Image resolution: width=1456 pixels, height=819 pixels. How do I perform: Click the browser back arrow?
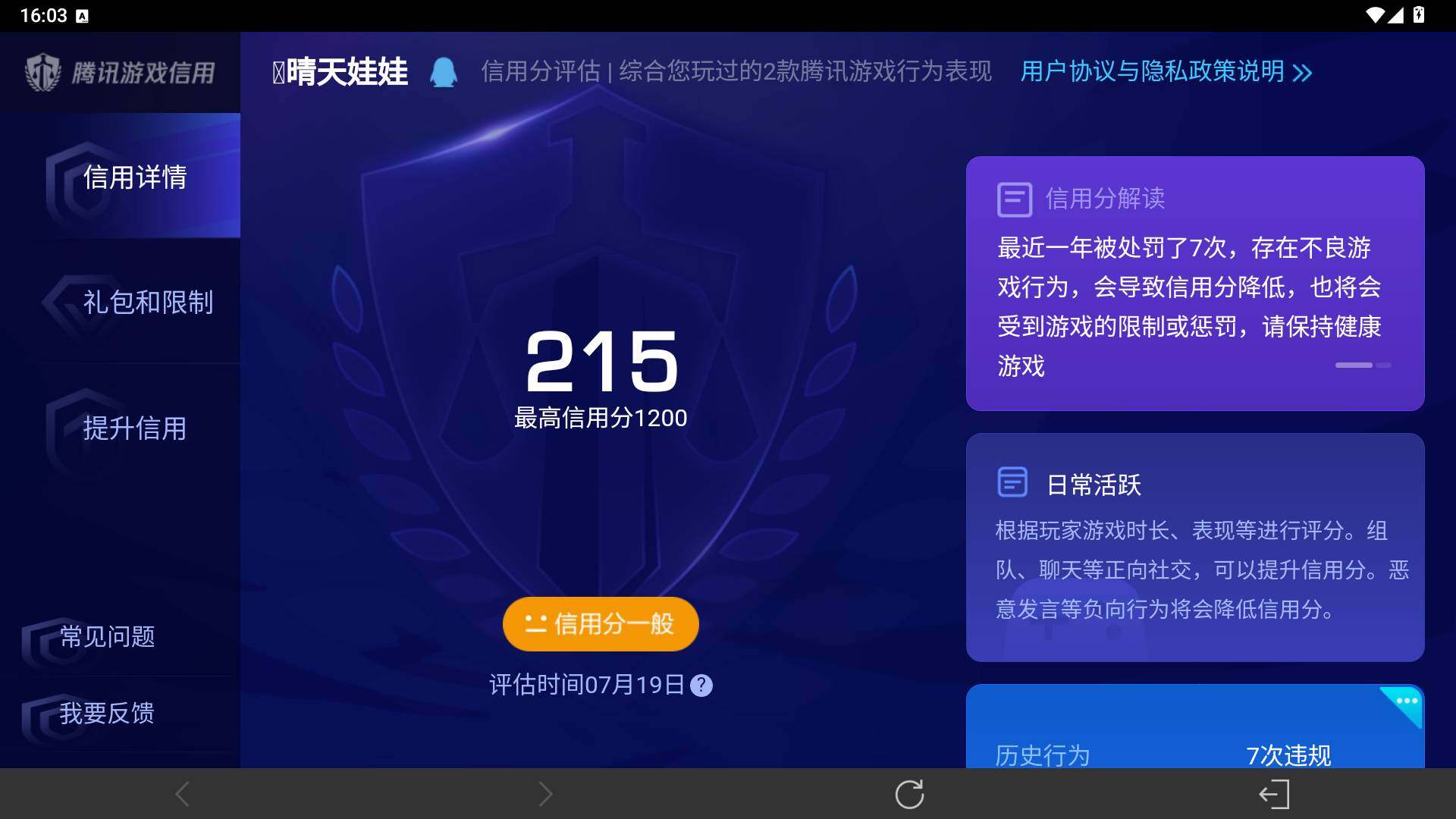pos(182,794)
